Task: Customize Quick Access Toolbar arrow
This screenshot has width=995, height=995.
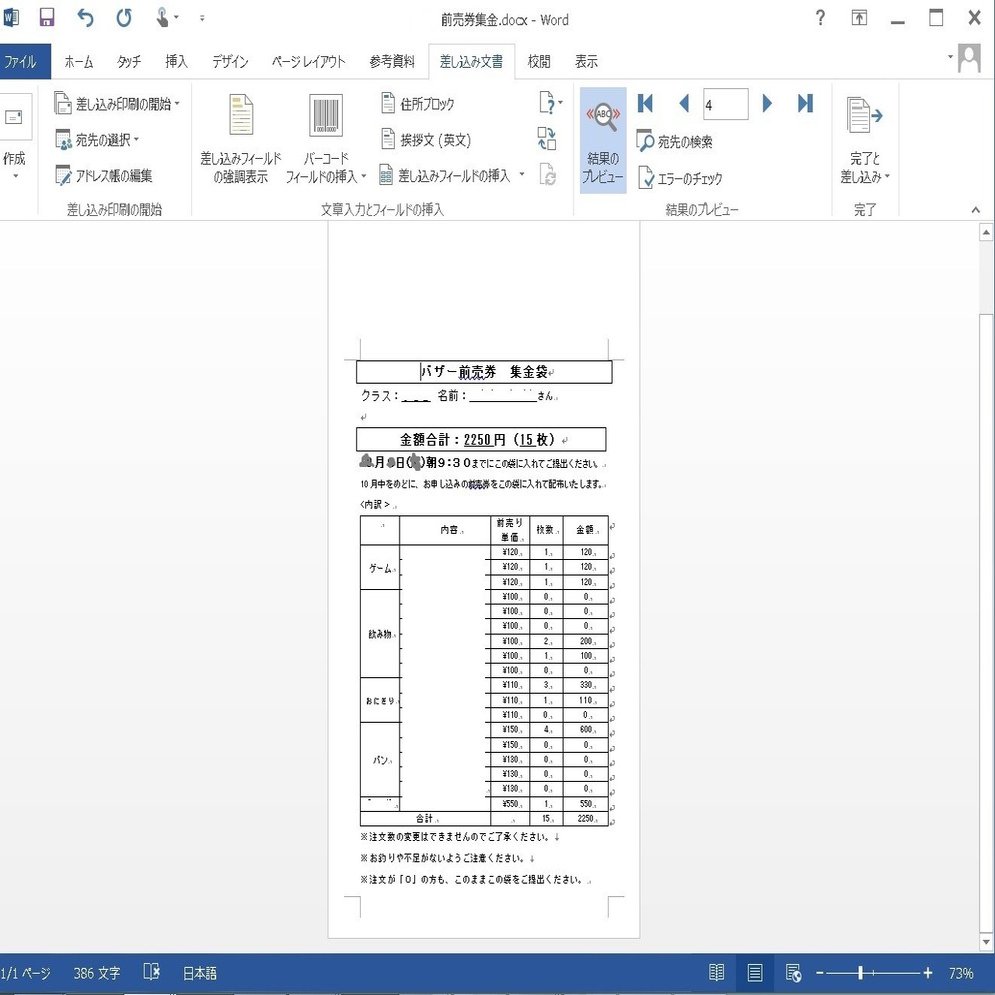Action: click(x=202, y=18)
